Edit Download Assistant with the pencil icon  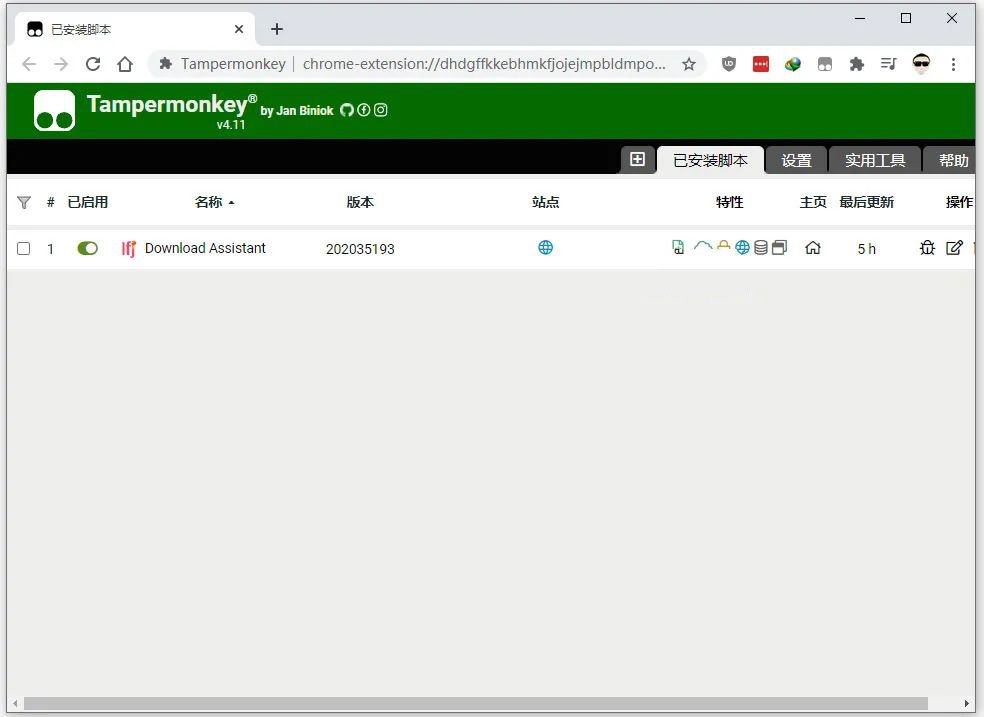954,248
